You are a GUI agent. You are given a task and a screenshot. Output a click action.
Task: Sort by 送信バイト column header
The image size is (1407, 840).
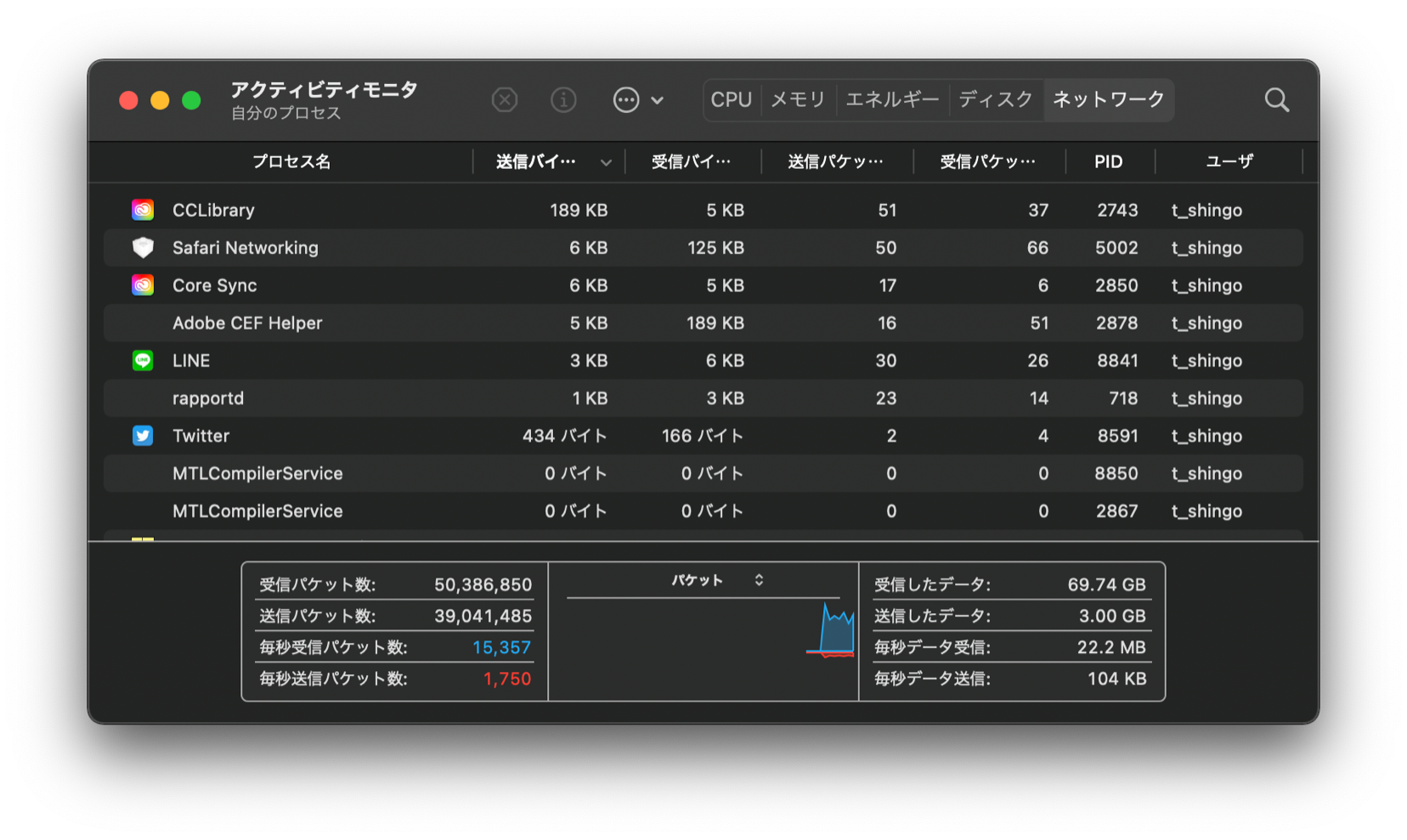point(535,161)
